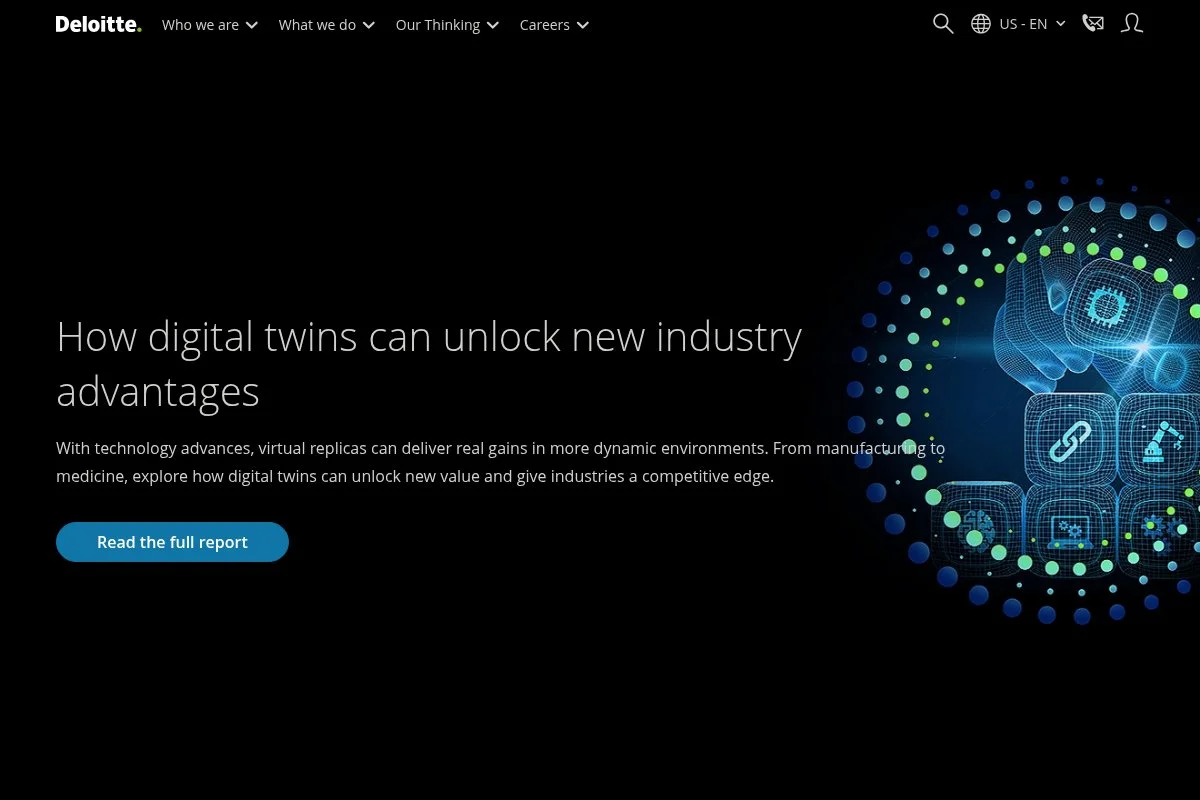Open the Our Thinking menu
The height and width of the screenshot is (800, 1200).
click(x=438, y=25)
